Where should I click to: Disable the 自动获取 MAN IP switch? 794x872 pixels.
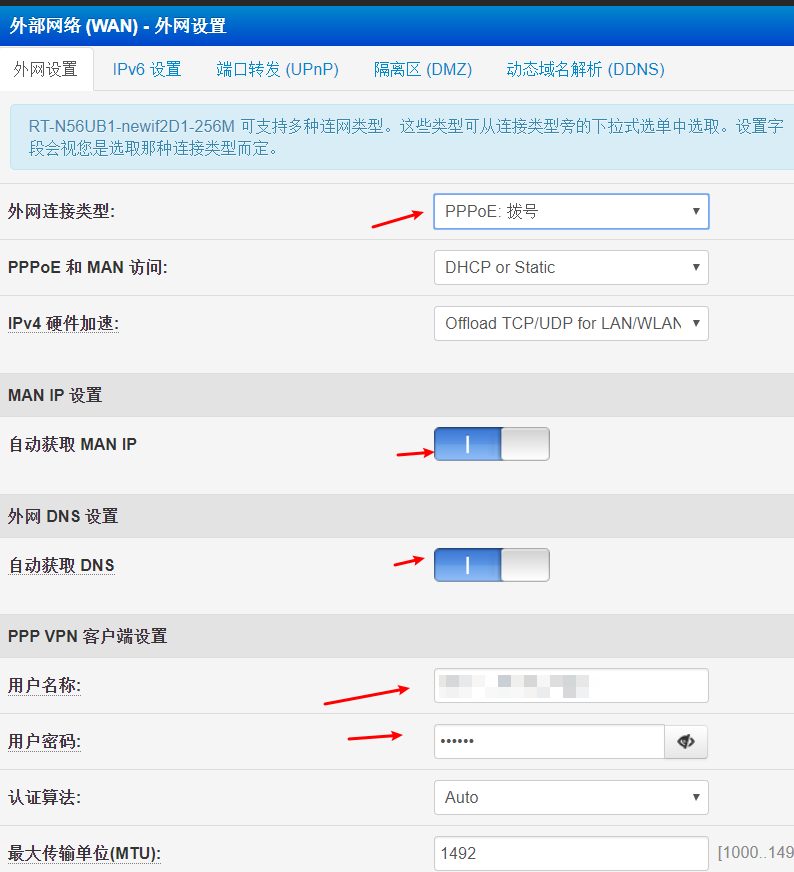click(x=491, y=444)
